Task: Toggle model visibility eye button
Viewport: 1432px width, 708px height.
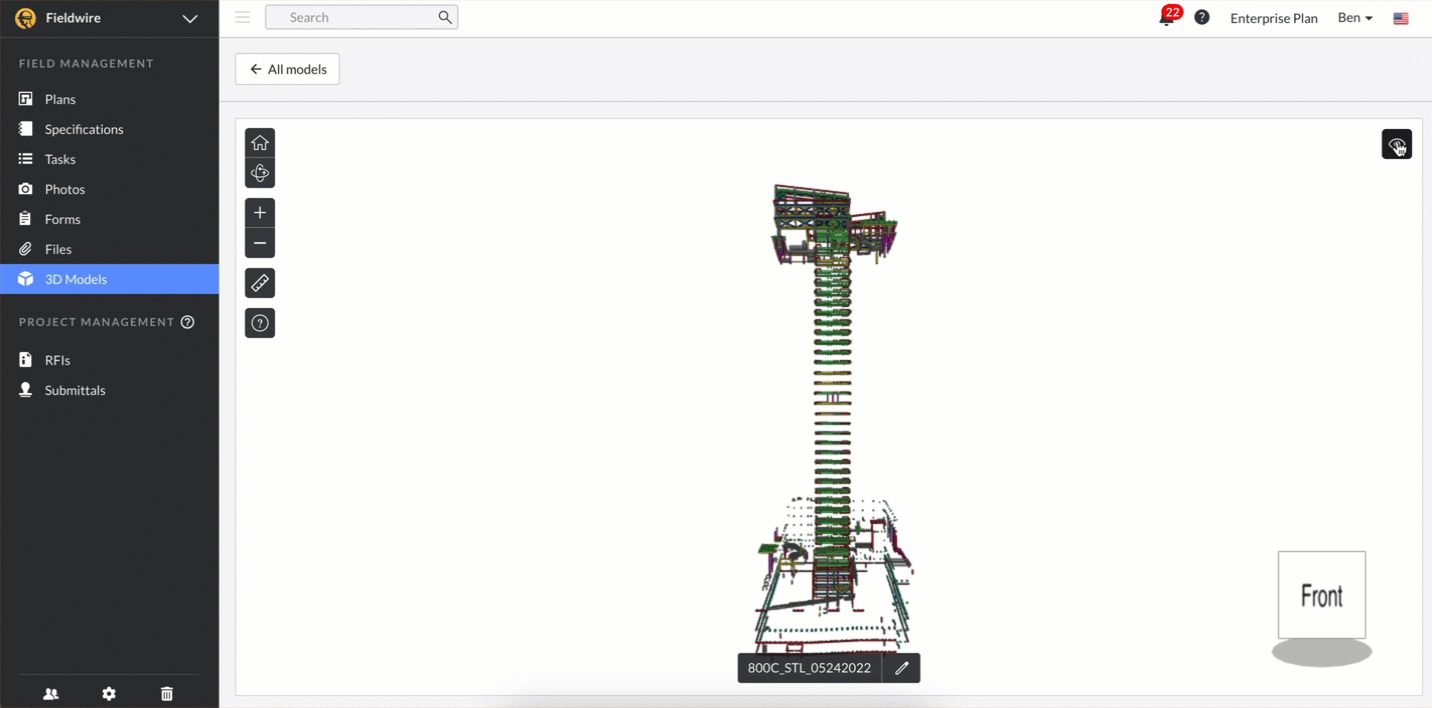Action: [1396, 144]
